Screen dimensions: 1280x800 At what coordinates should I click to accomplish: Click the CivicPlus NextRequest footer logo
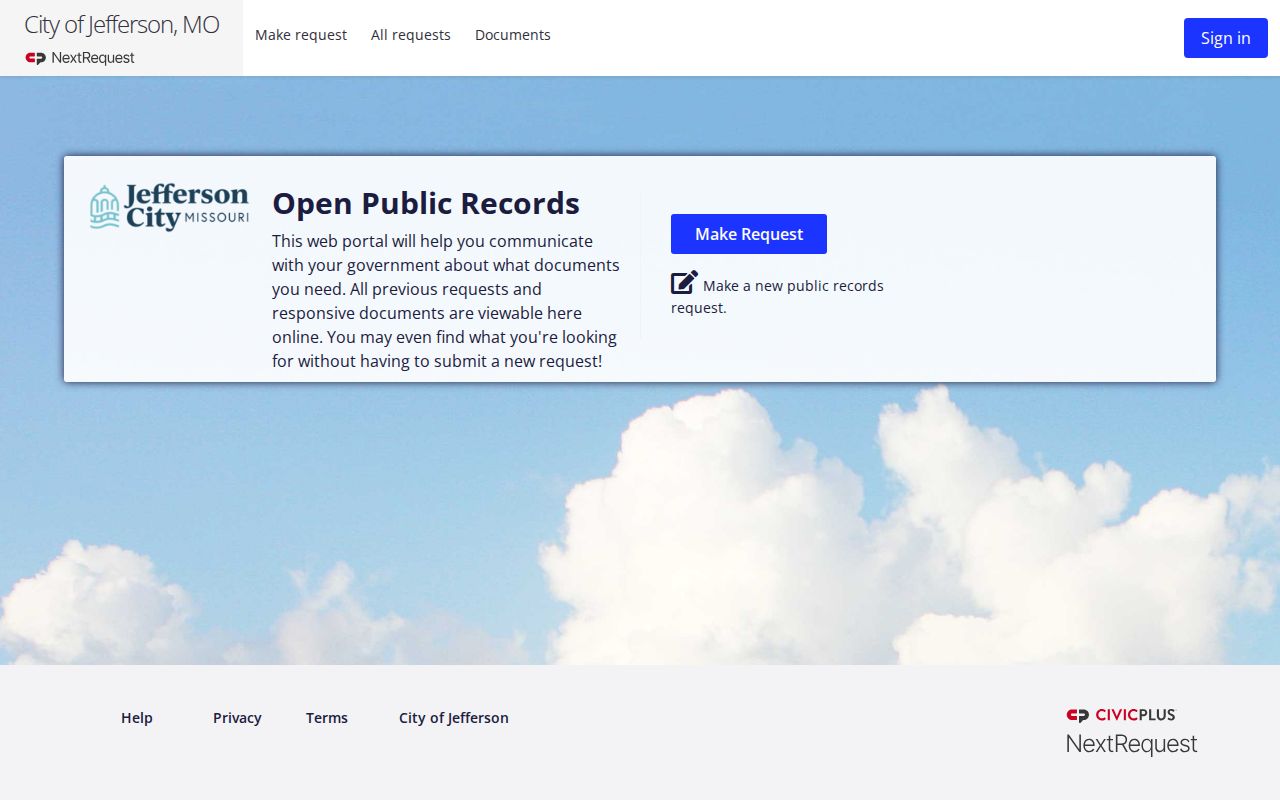[1131, 731]
